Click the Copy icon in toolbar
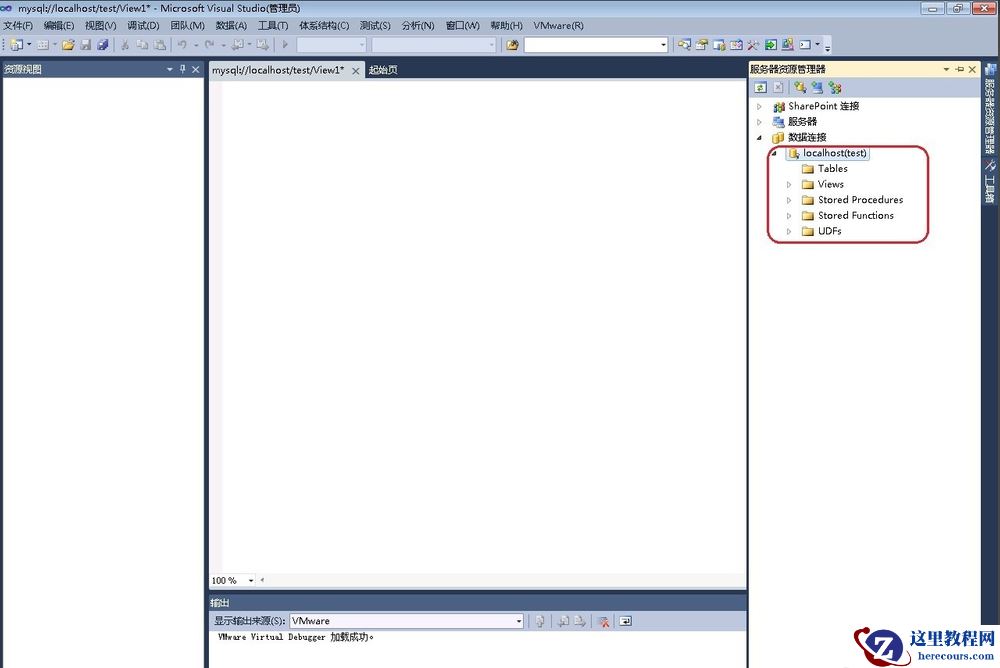The height and width of the screenshot is (668, 1000). (142, 45)
